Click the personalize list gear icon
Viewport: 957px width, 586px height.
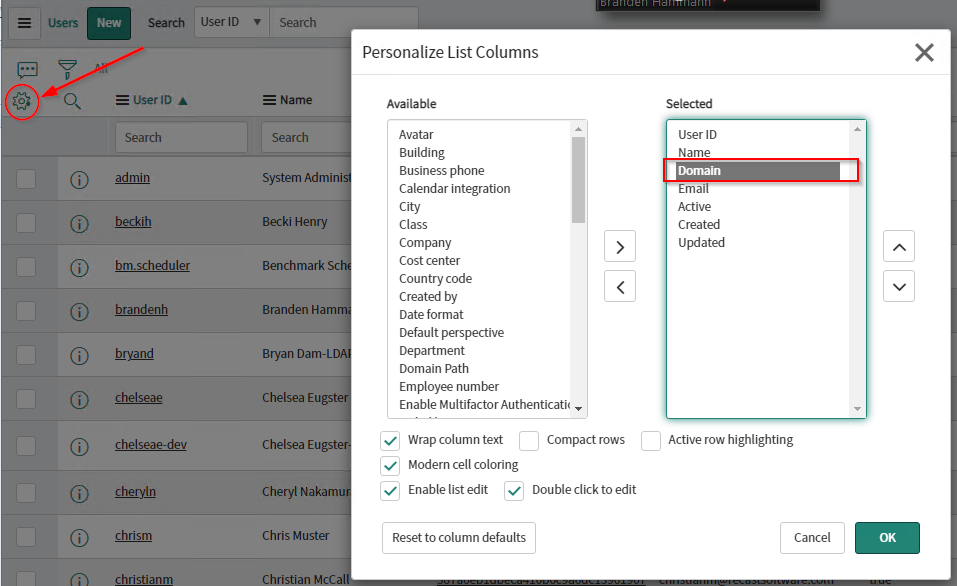(x=23, y=100)
